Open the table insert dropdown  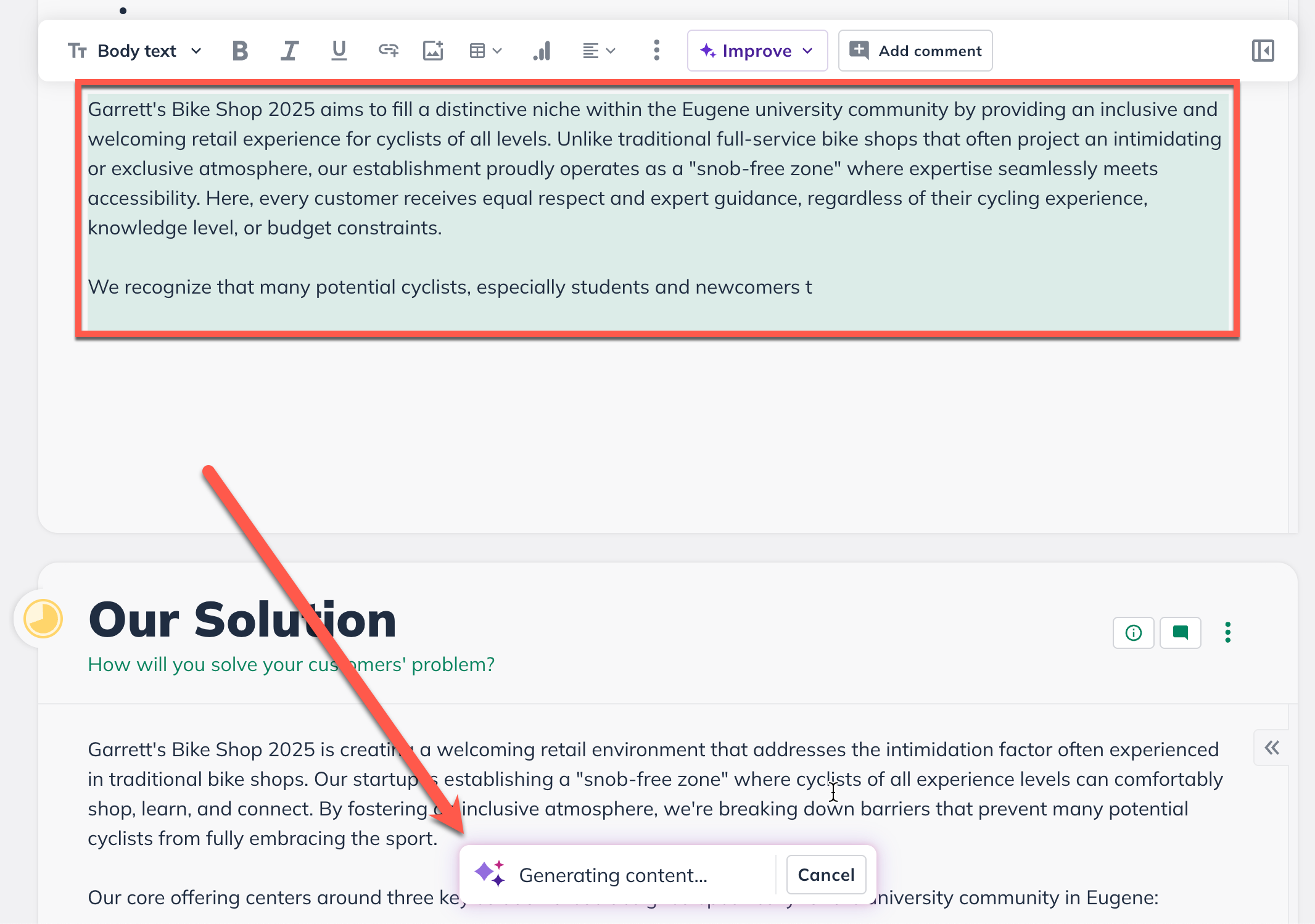[485, 51]
